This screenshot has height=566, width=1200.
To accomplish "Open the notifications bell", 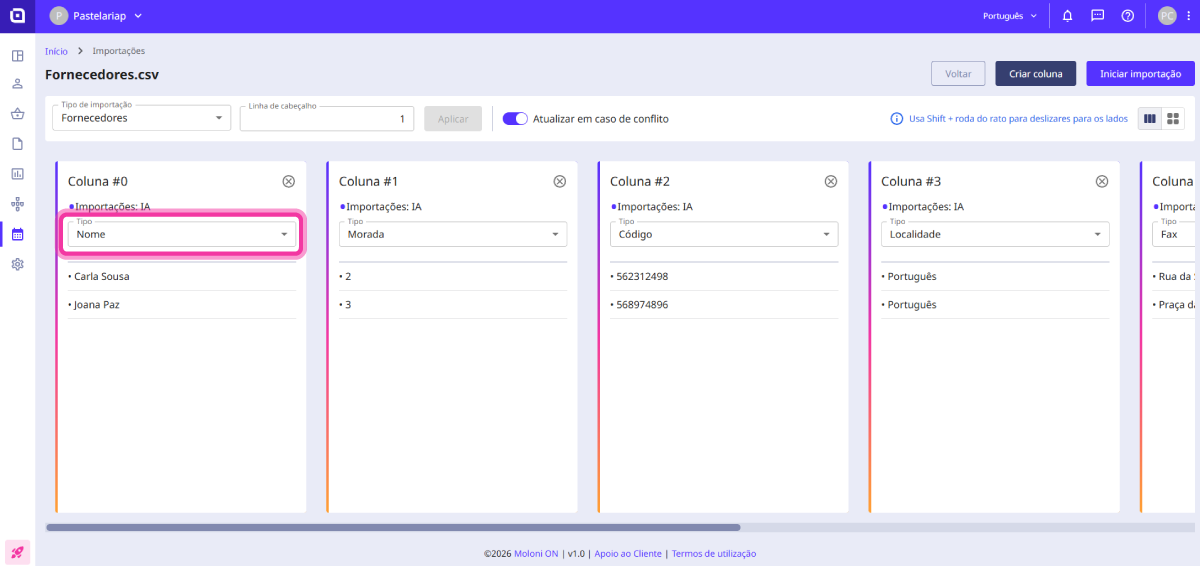I will [1068, 16].
